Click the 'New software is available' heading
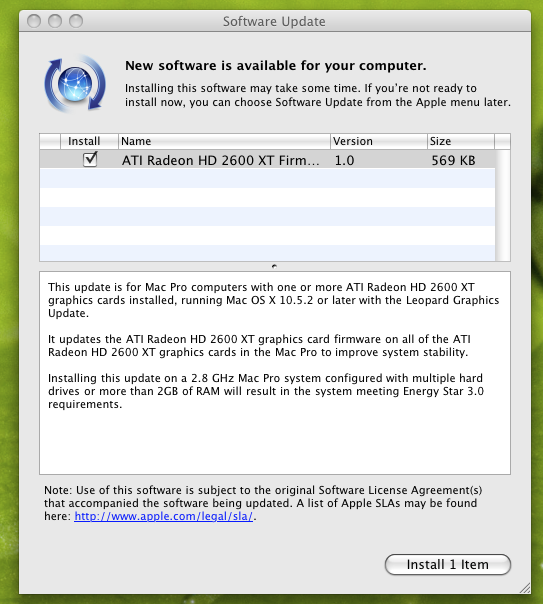Viewport: 543px width, 604px height. coord(276,65)
